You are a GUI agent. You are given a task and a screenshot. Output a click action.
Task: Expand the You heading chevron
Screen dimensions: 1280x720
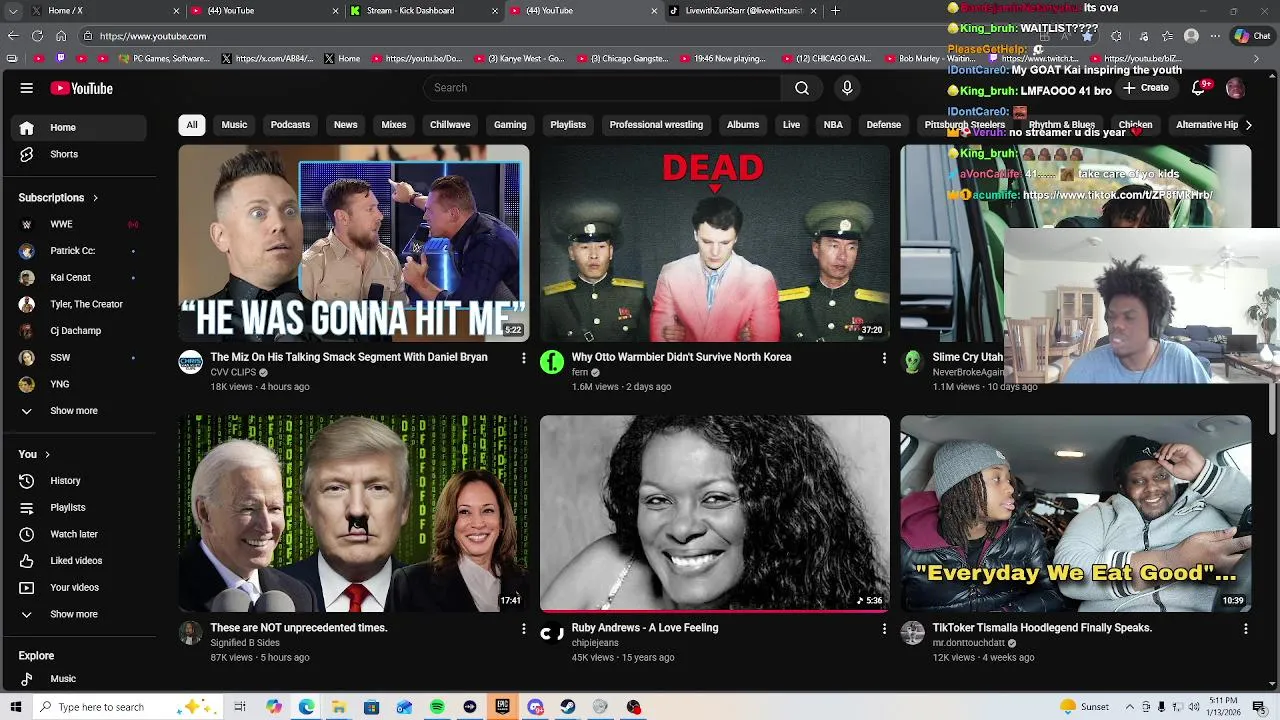pyautogui.click(x=47, y=454)
